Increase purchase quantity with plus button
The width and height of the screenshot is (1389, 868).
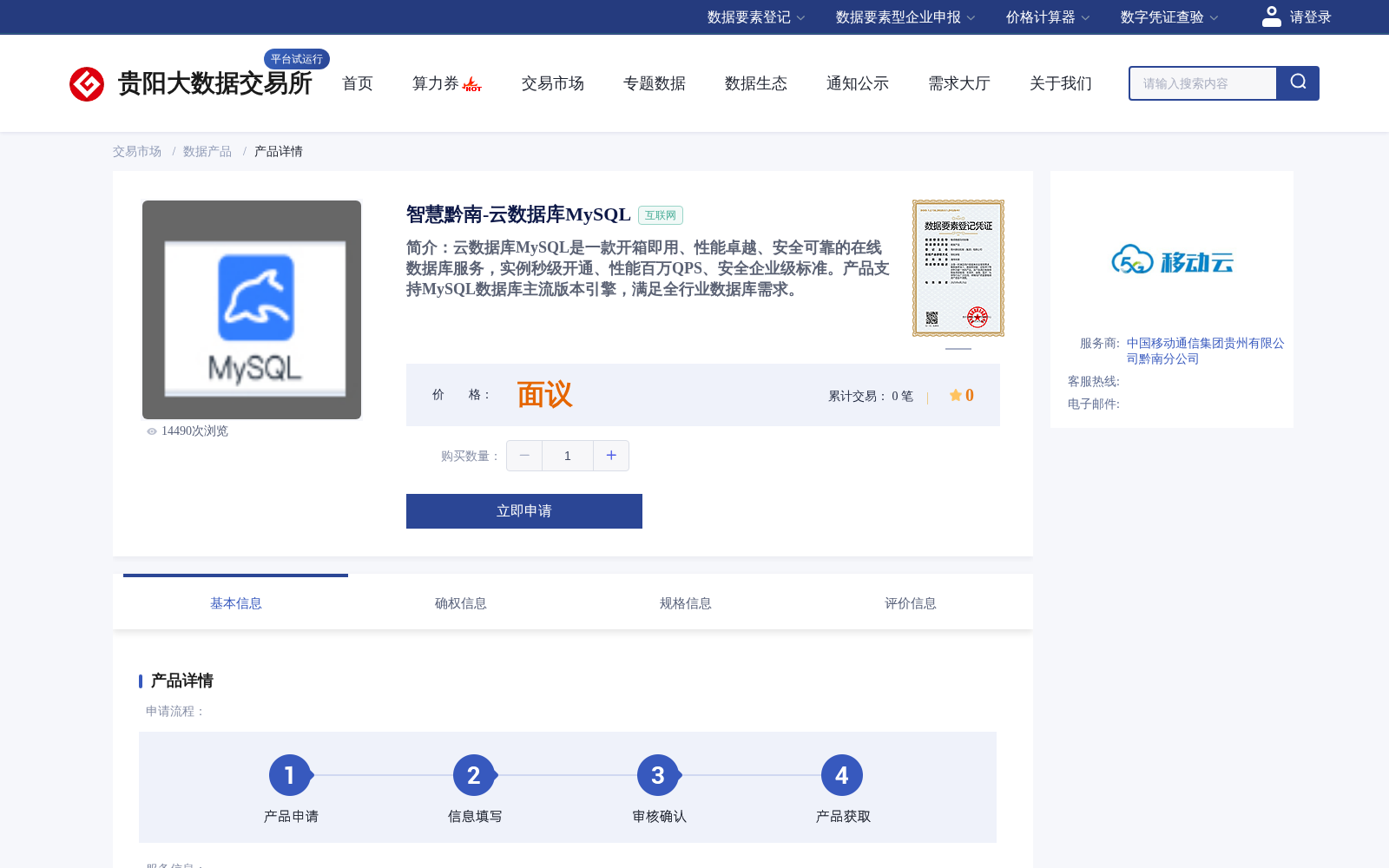pos(611,456)
